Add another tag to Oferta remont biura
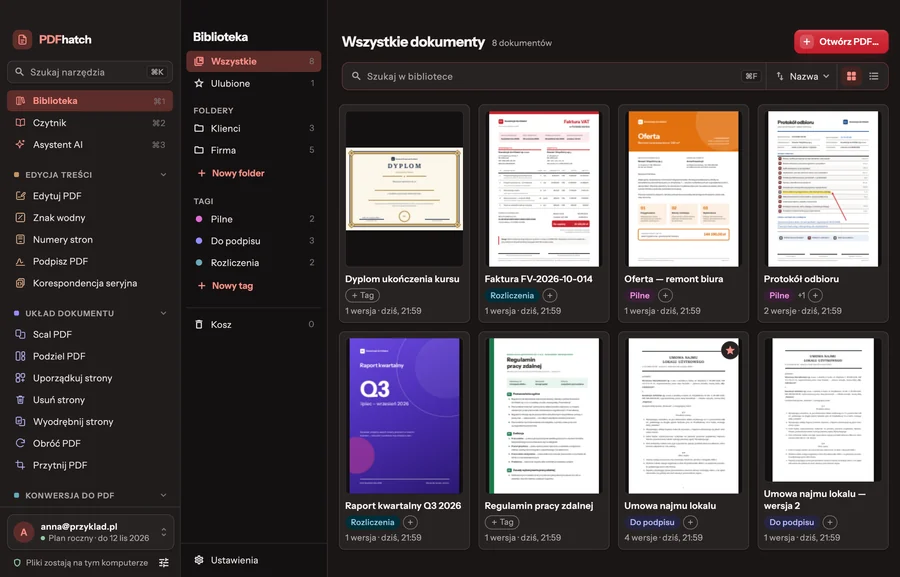Image resolution: width=900 pixels, height=577 pixels. (x=665, y=295)
